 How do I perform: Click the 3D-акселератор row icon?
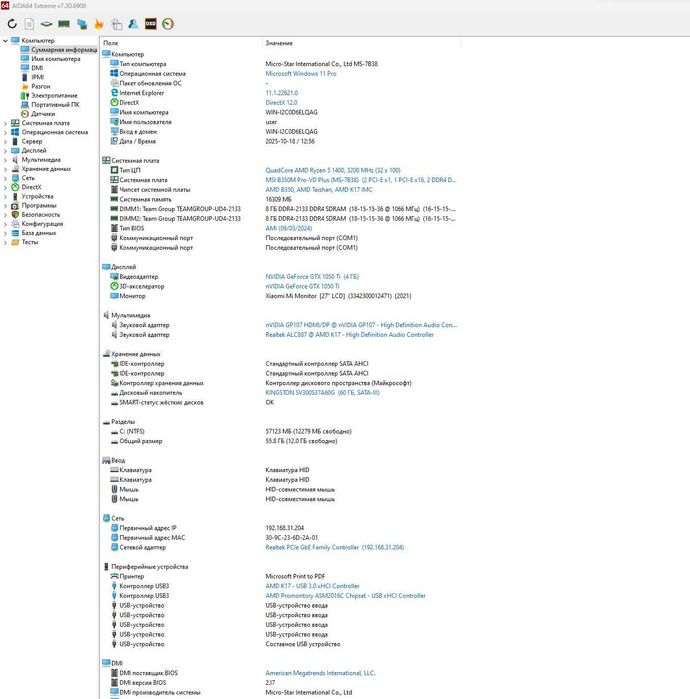tap(114, 286)
